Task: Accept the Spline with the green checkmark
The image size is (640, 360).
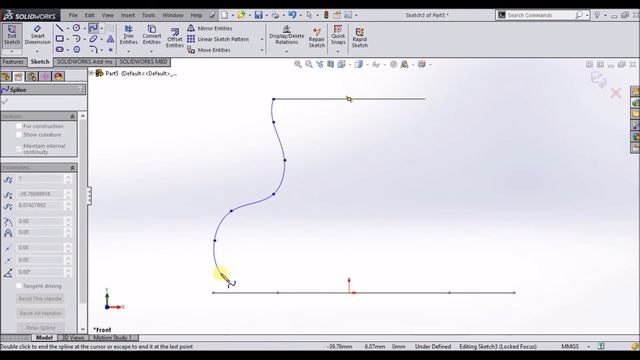Action: click(5, 101)
